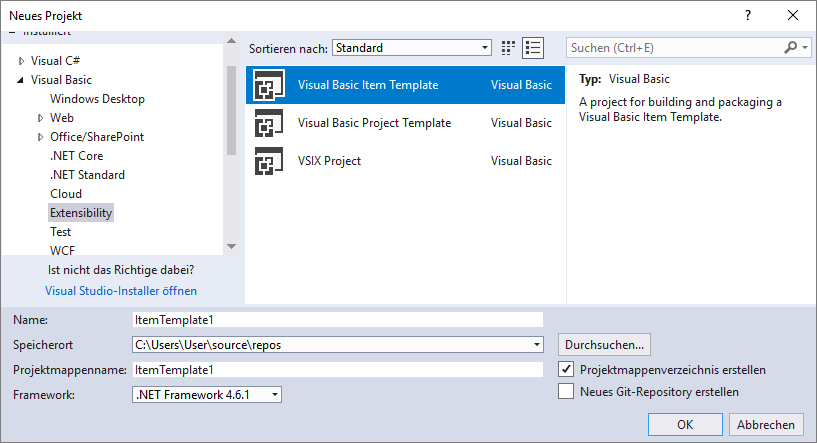Viewport: 817px width, 443px height.
Task: Click the search magnifier icon
Action: pyautogui.click(x=791, y=47)
